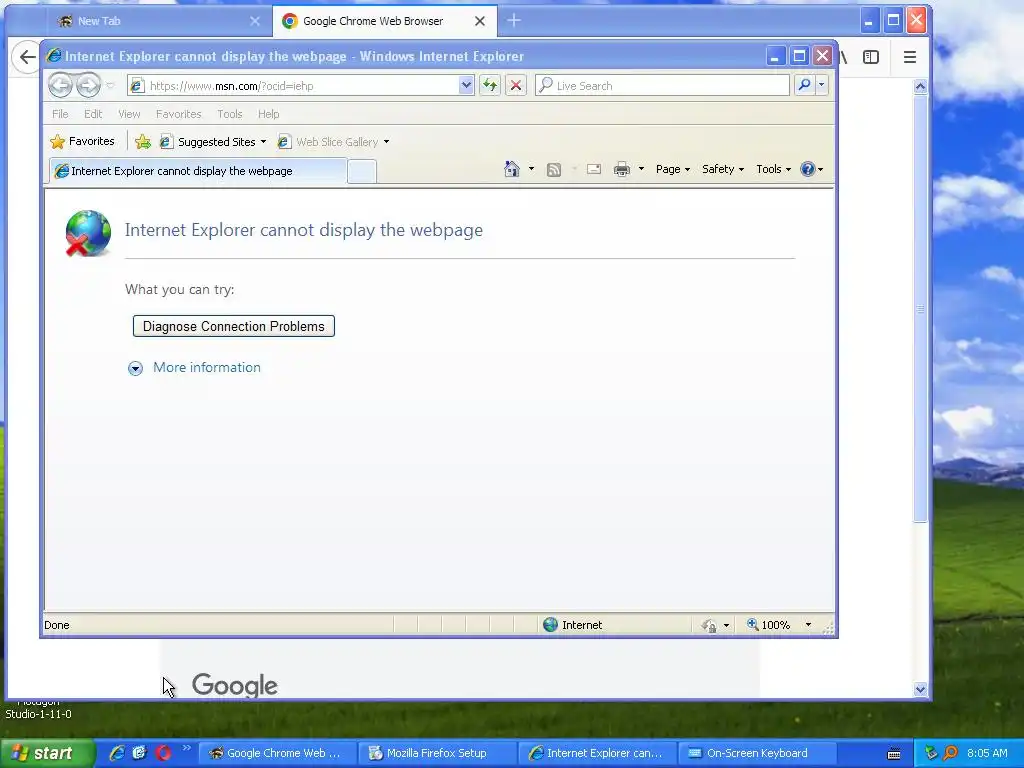Viewport: 1024px width, 768px height.
Task: Click the blue Help question icon
Action: pos(808,169)
